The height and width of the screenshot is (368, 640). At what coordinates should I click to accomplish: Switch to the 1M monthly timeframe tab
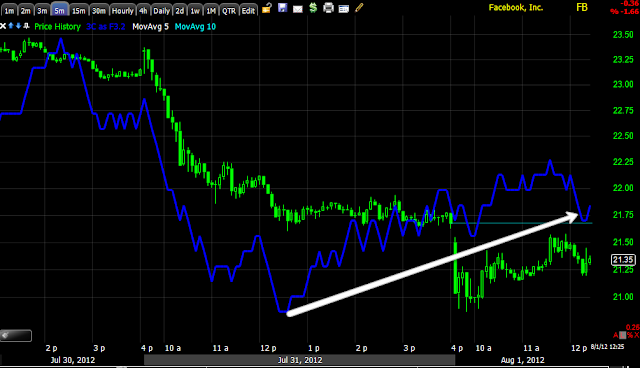click(211, 11)
